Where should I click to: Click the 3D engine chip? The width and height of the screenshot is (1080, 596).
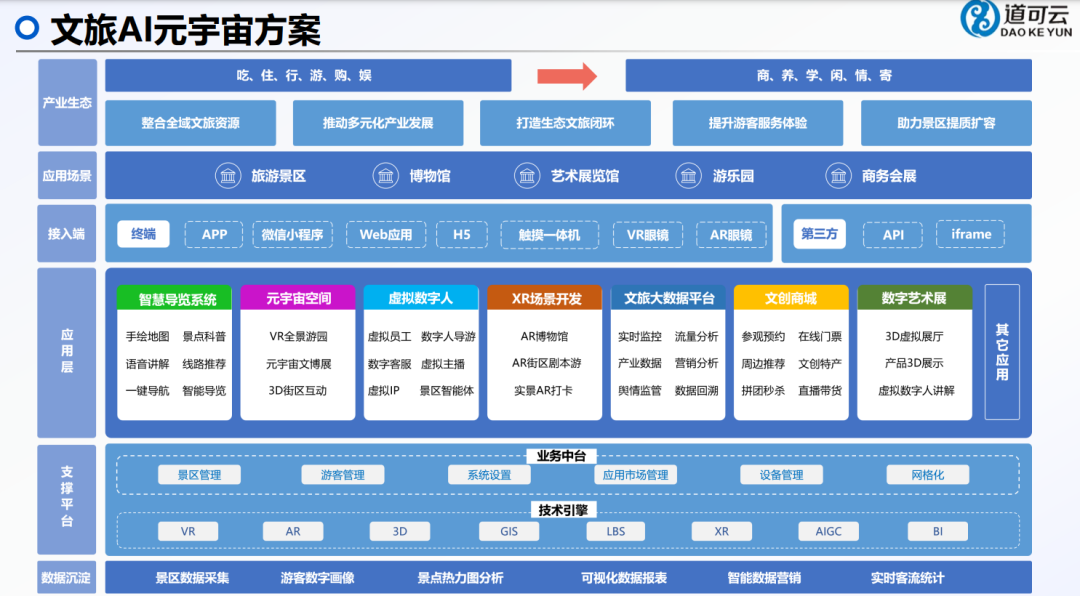[399, 531]
